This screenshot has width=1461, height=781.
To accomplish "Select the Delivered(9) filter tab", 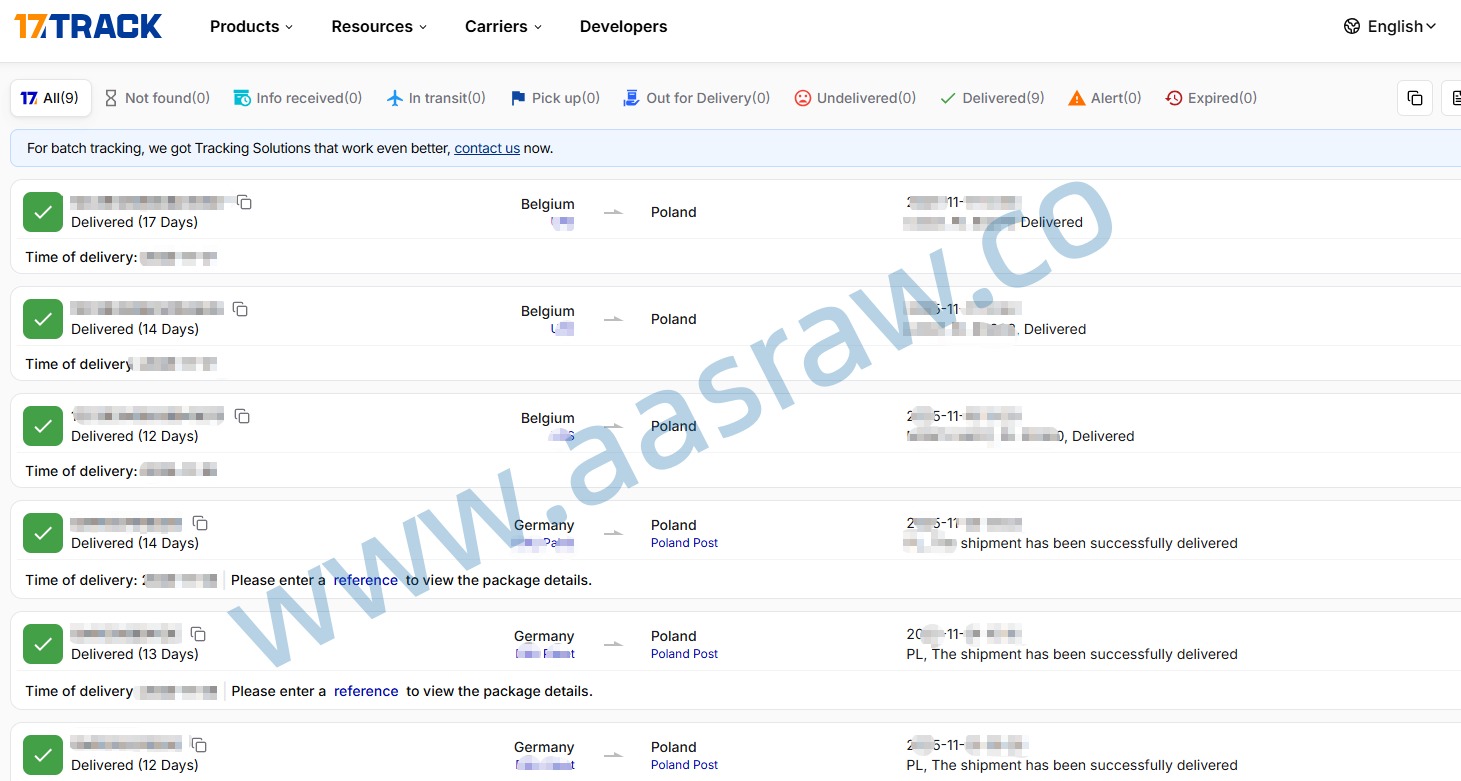I will coord(992,98).
